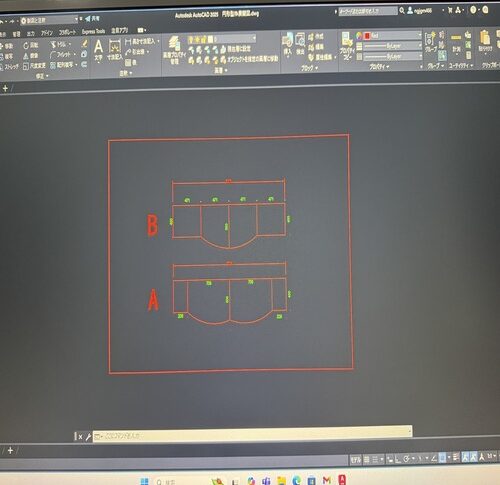
Task: Click into the command line input field
Action: tap(252, 434)
